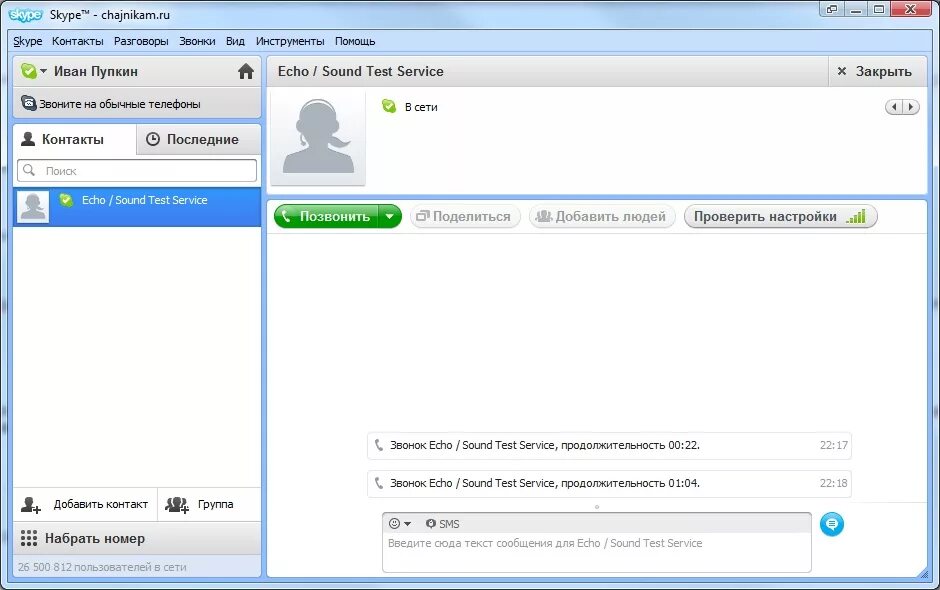Click the Skype logo in title bar
This screenshot has height=590, width=940.
pyautogui.click(x=26, y=14)
